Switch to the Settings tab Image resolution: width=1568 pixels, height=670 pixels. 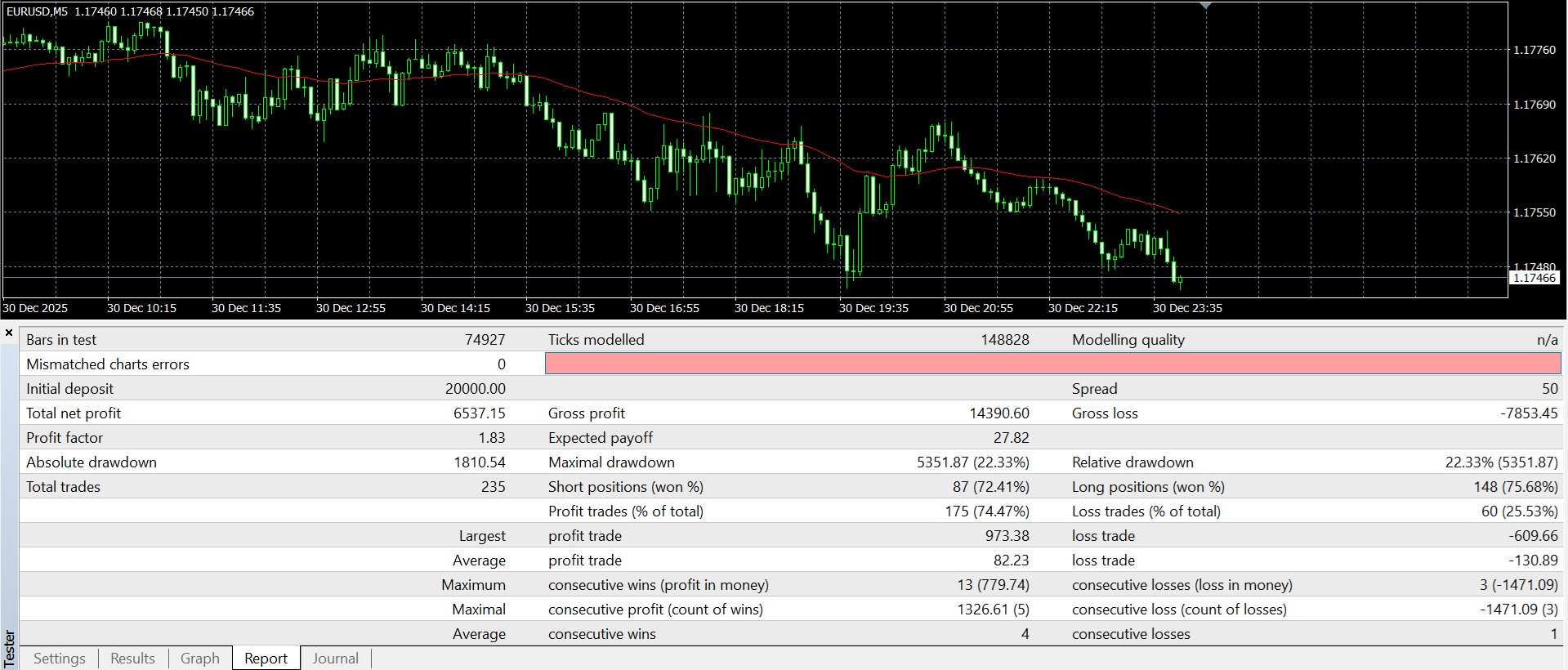tap(59, 659)
